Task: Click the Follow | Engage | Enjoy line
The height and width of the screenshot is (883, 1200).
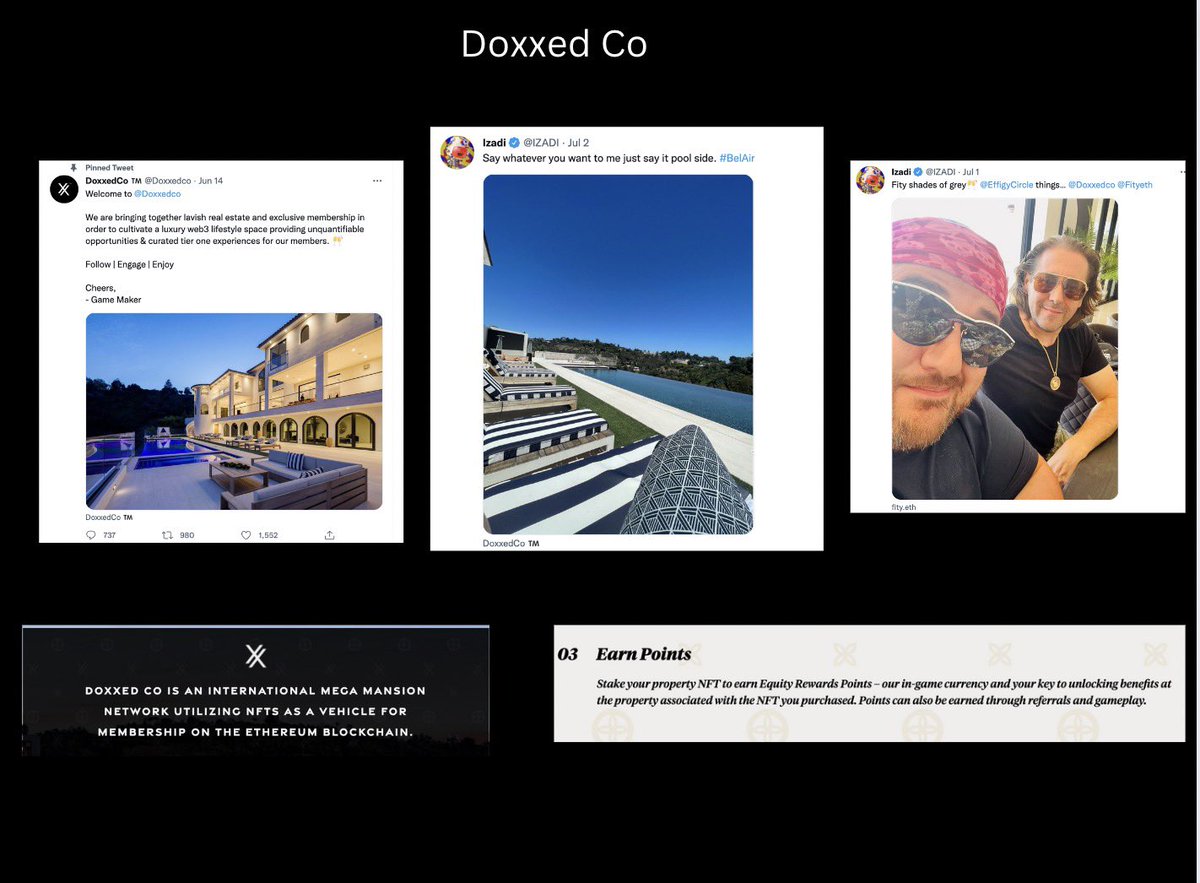Action: (129, 265)
